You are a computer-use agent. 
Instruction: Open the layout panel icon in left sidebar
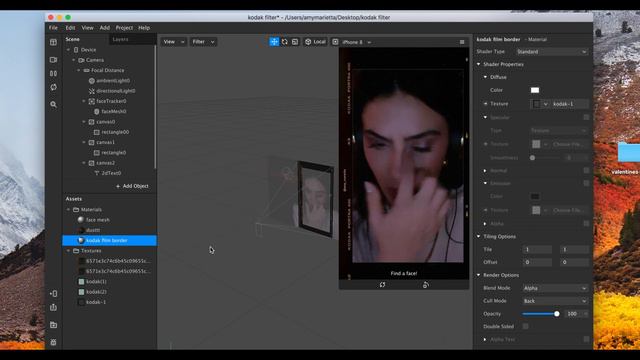53,42
